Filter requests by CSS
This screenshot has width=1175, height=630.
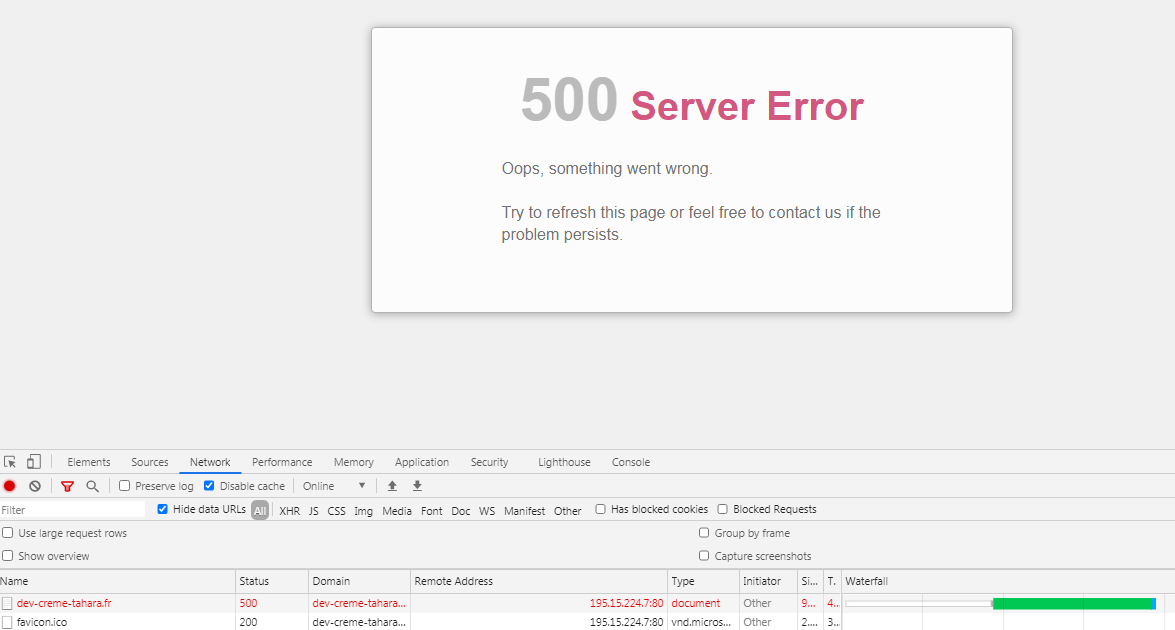click(336, 511)
